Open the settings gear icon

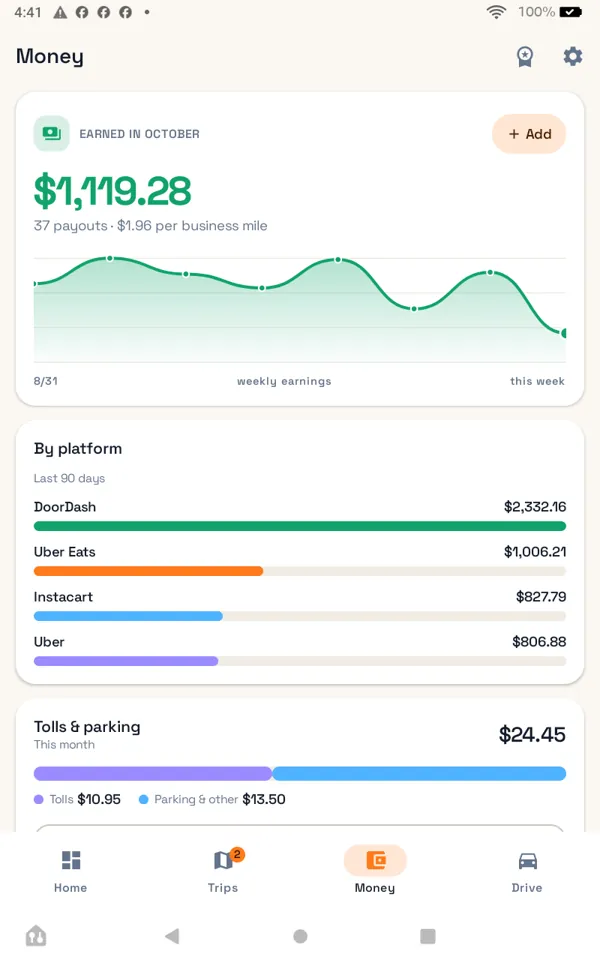click(x=572, y=56)
